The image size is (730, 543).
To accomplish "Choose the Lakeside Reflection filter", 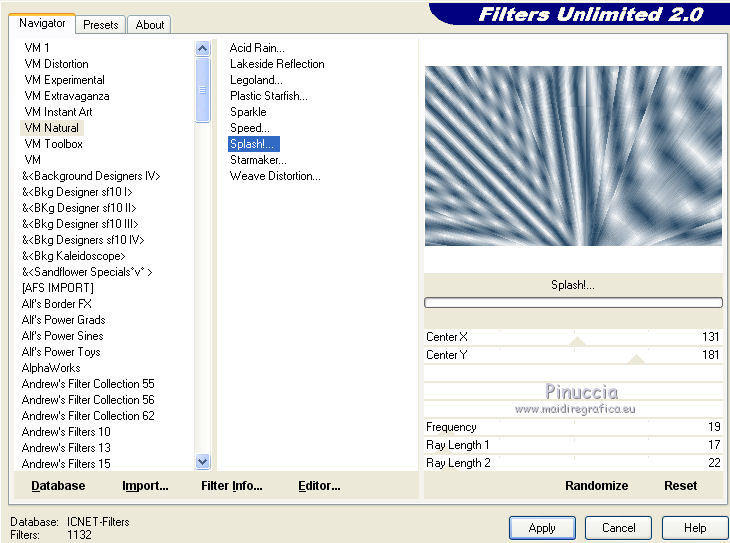I will tap(277, 64).
